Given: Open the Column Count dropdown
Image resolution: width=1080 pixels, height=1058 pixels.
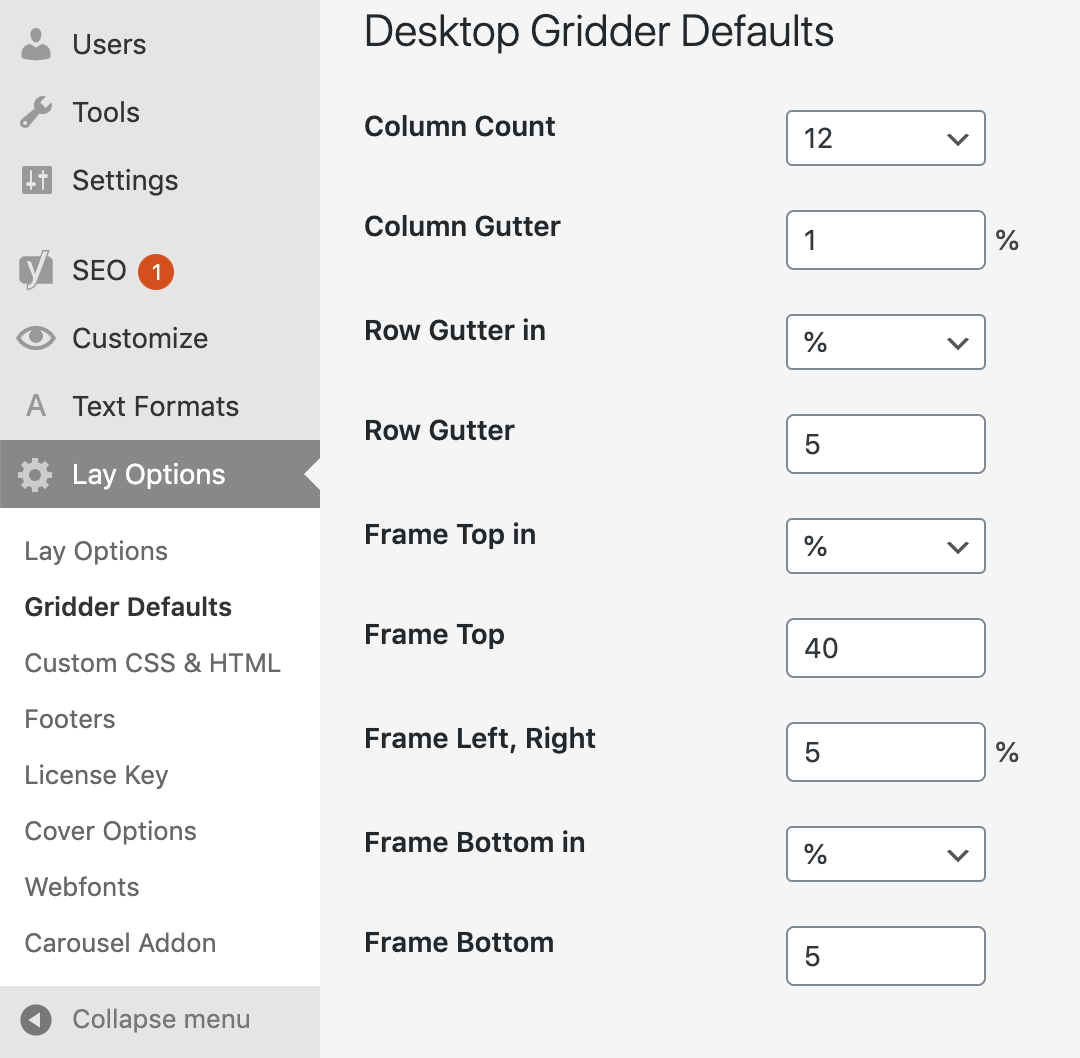Looking at the screenshot, I should (885, 138).
